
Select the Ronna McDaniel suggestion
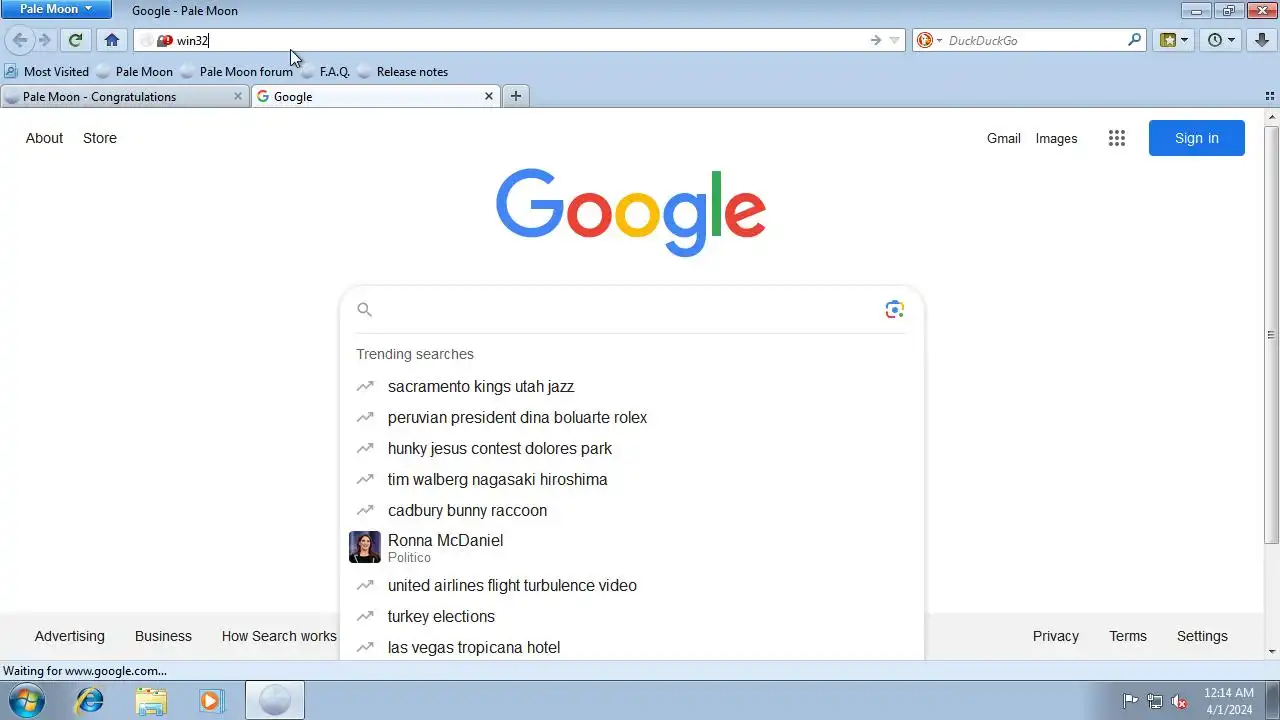click(630, 547)
